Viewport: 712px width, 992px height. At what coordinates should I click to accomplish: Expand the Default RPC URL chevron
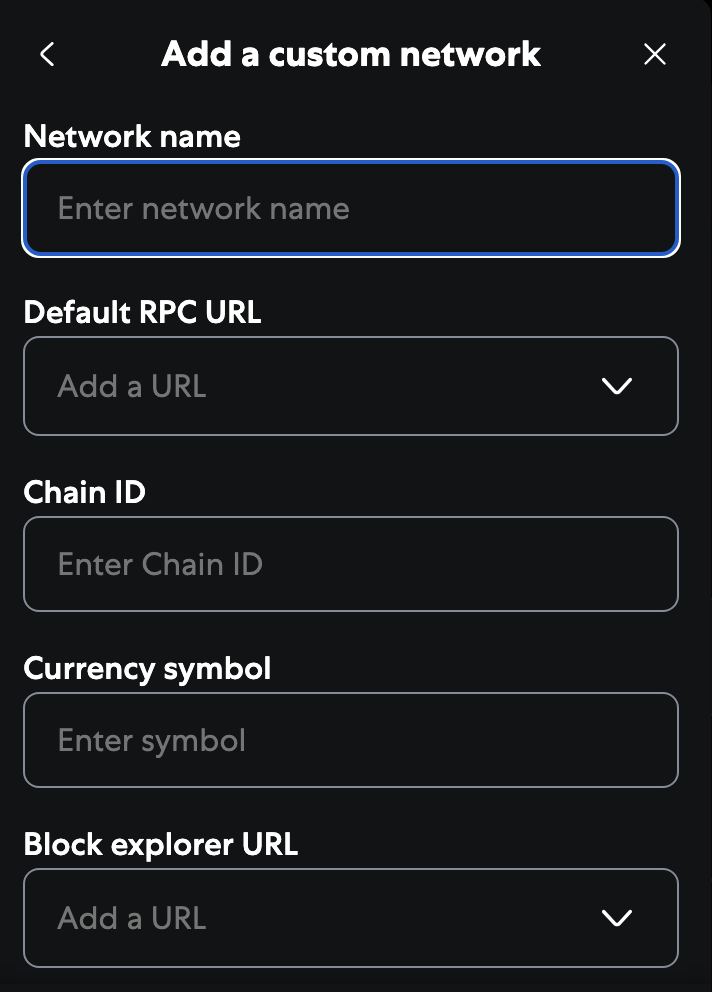pos(617,386)
